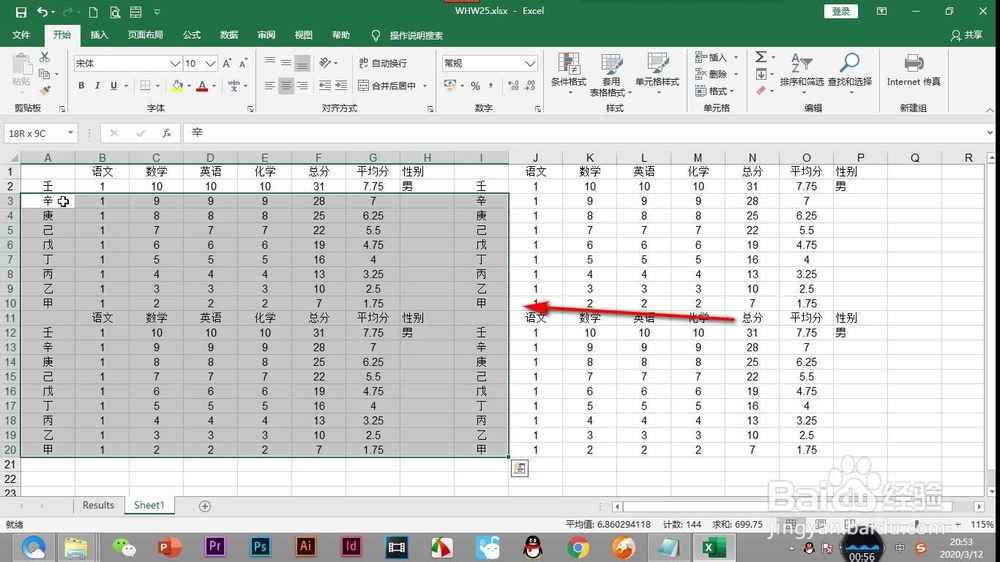Viewport: 1000px width, 562px height.
Task: Merge and center cells (合并后居中)
Action: tap(388, 85)
